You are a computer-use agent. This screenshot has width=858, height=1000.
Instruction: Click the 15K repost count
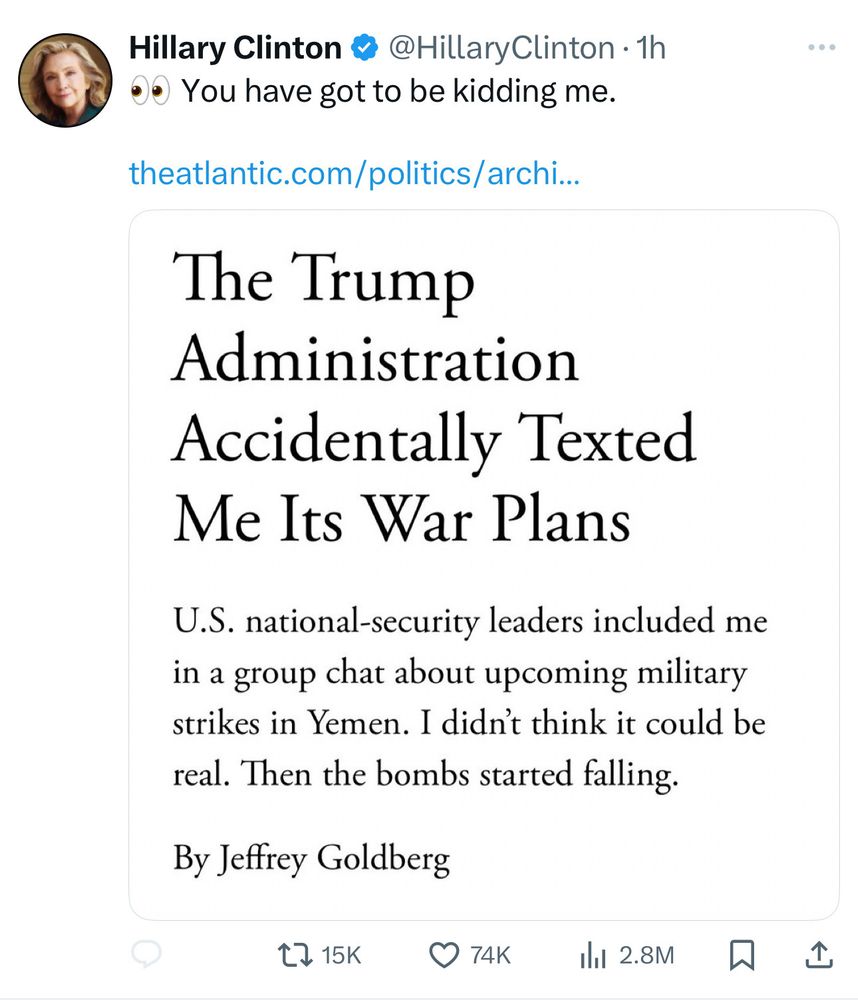341,955
